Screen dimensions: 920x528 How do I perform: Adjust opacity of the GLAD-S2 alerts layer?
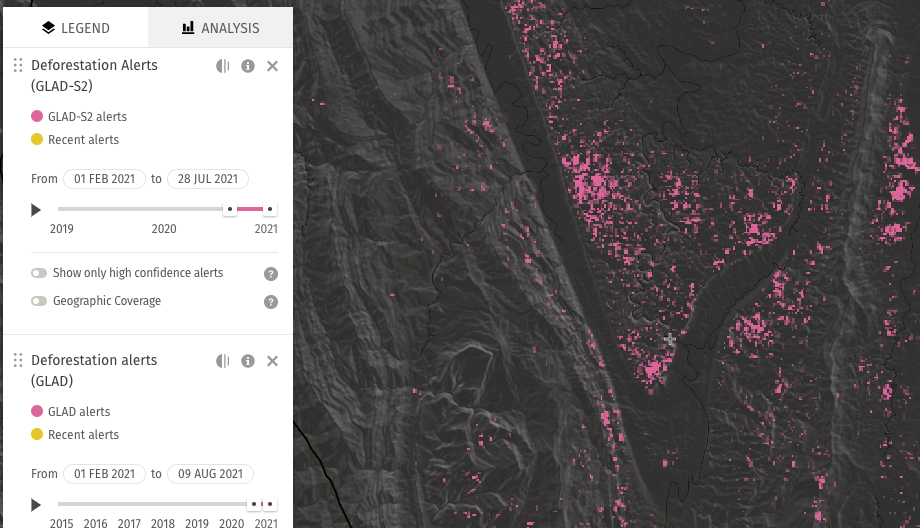(x=222, y=66)
